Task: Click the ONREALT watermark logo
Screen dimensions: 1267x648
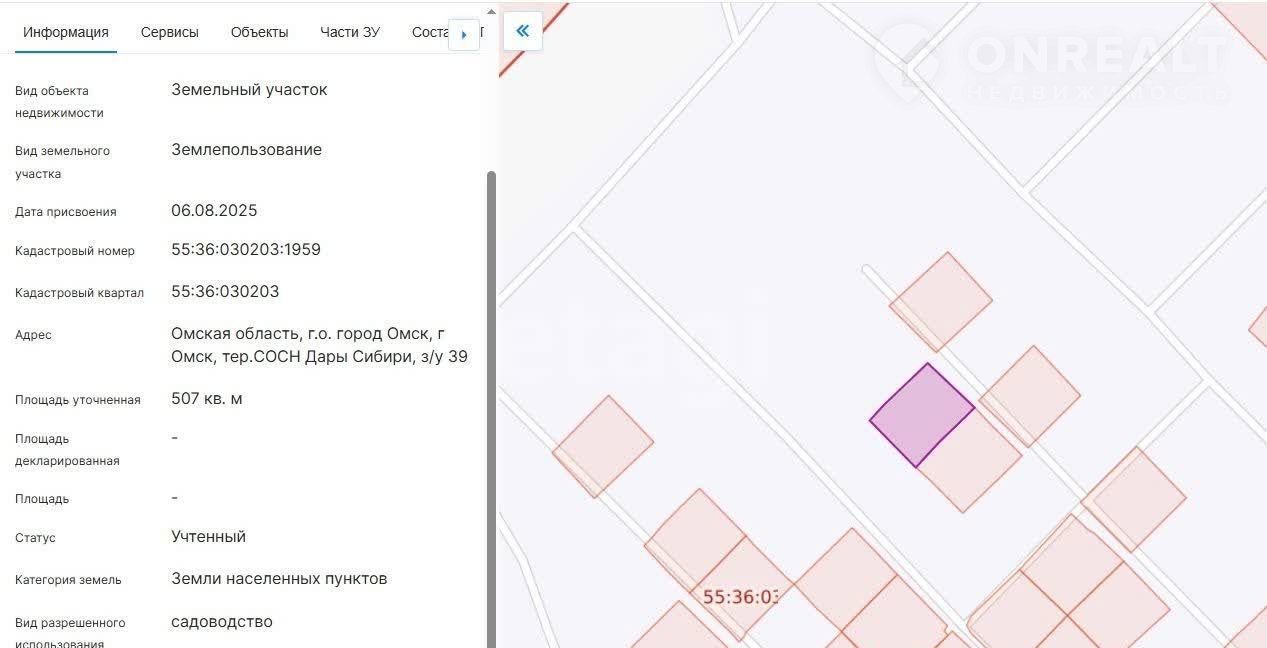Action: coord(1050,65)
